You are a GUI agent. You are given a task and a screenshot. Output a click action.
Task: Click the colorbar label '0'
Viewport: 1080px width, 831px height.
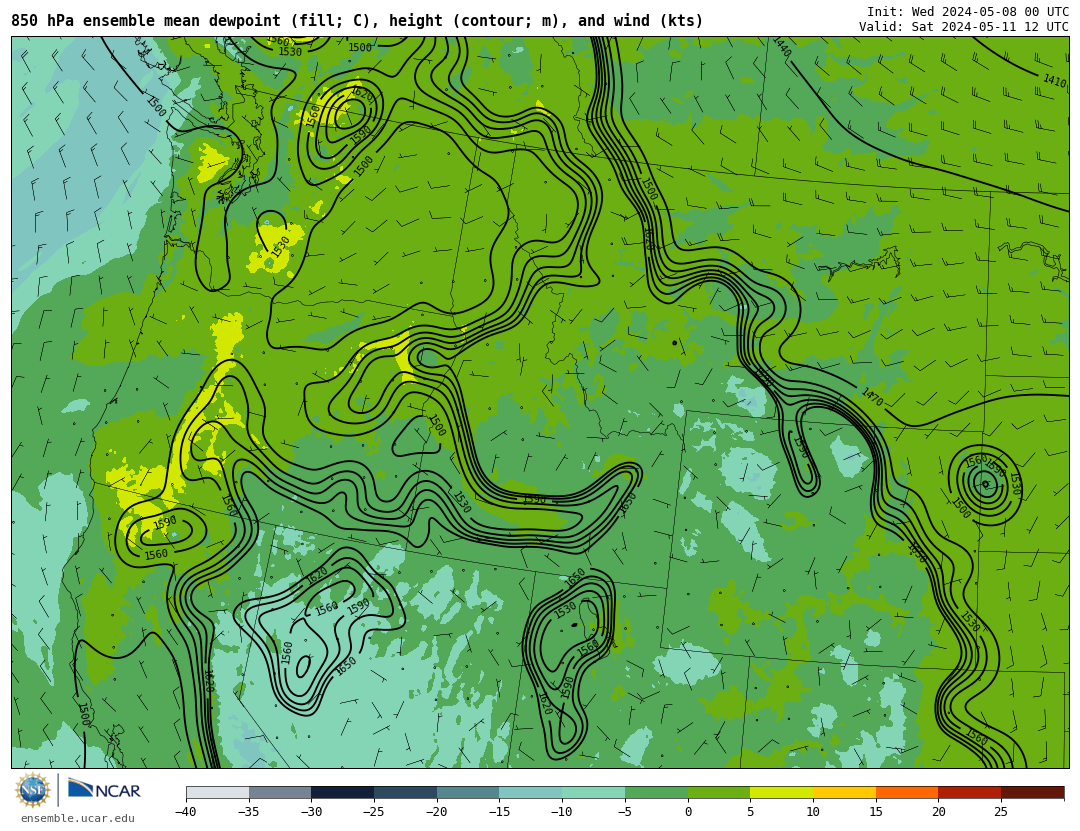688,812
